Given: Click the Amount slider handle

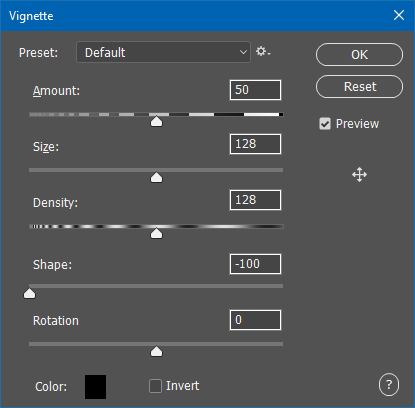Looking at the screenshot, I should point(156,121).
